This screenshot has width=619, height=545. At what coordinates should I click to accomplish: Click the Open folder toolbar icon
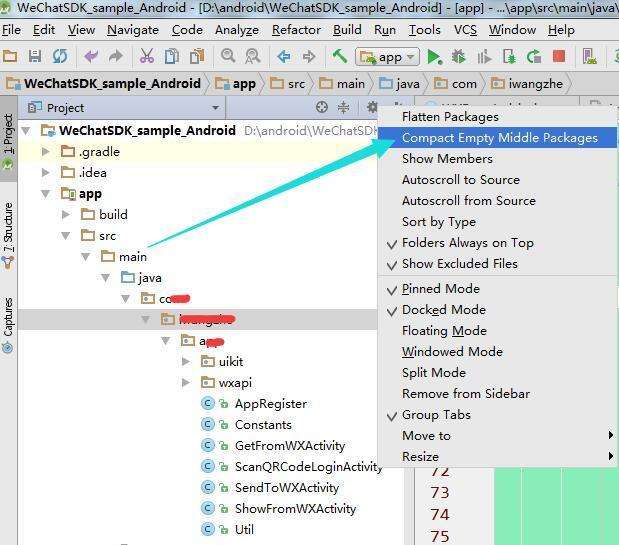[10, 57]
